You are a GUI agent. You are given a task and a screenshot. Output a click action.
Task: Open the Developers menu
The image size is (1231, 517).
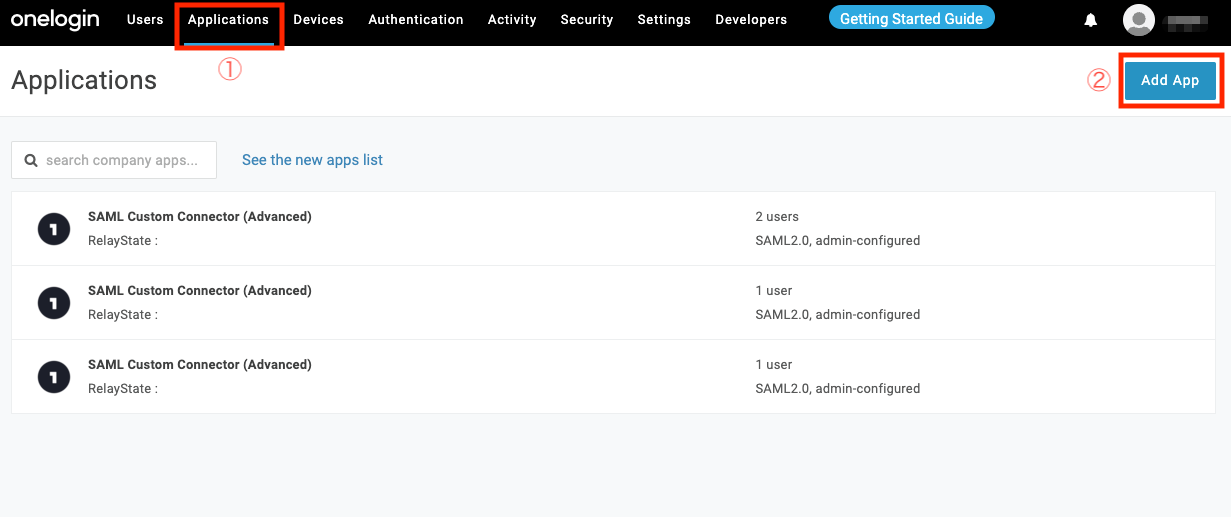pos(751,20)
